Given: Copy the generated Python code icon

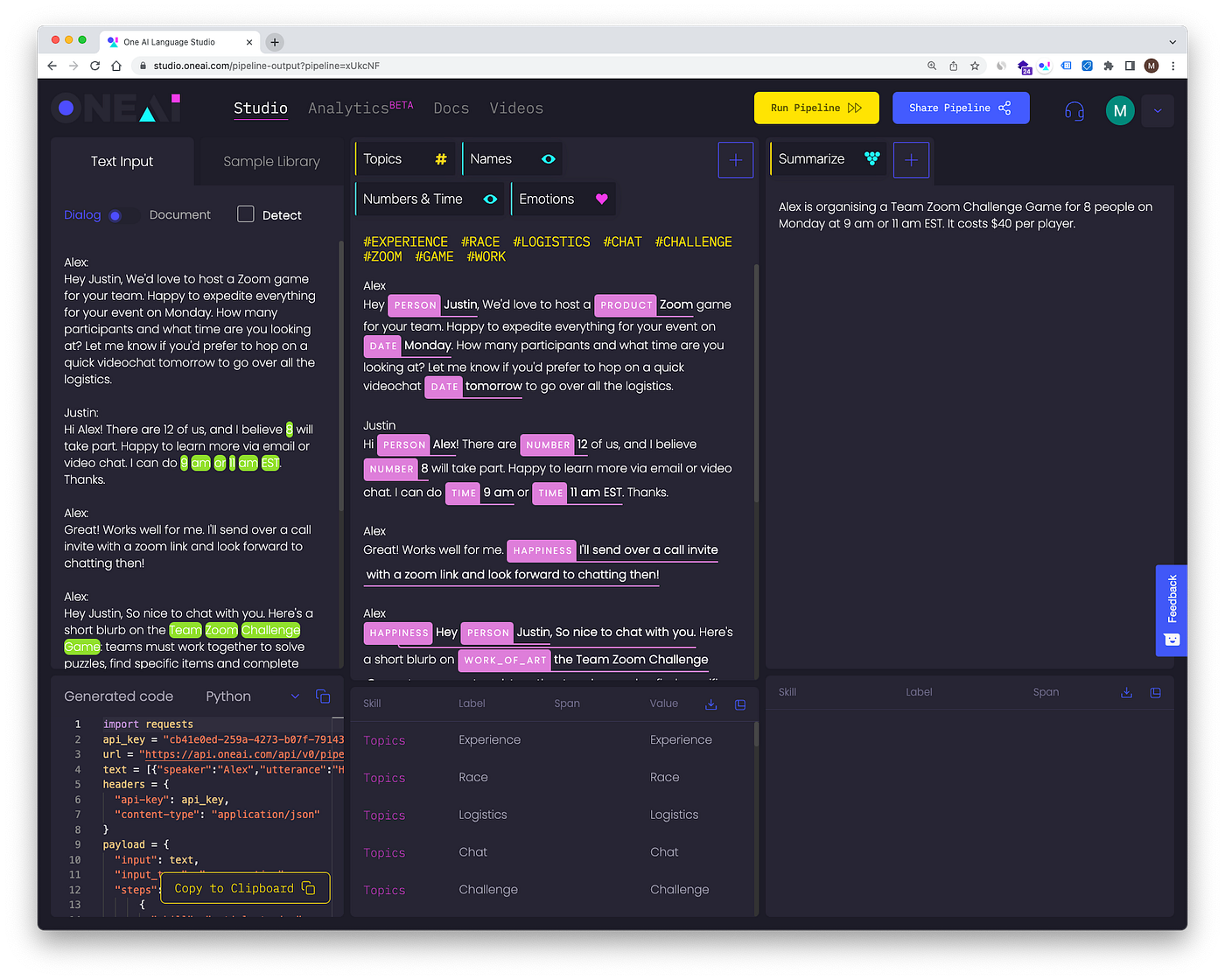Looking at the screenshot, I should [x=323, y=696].
